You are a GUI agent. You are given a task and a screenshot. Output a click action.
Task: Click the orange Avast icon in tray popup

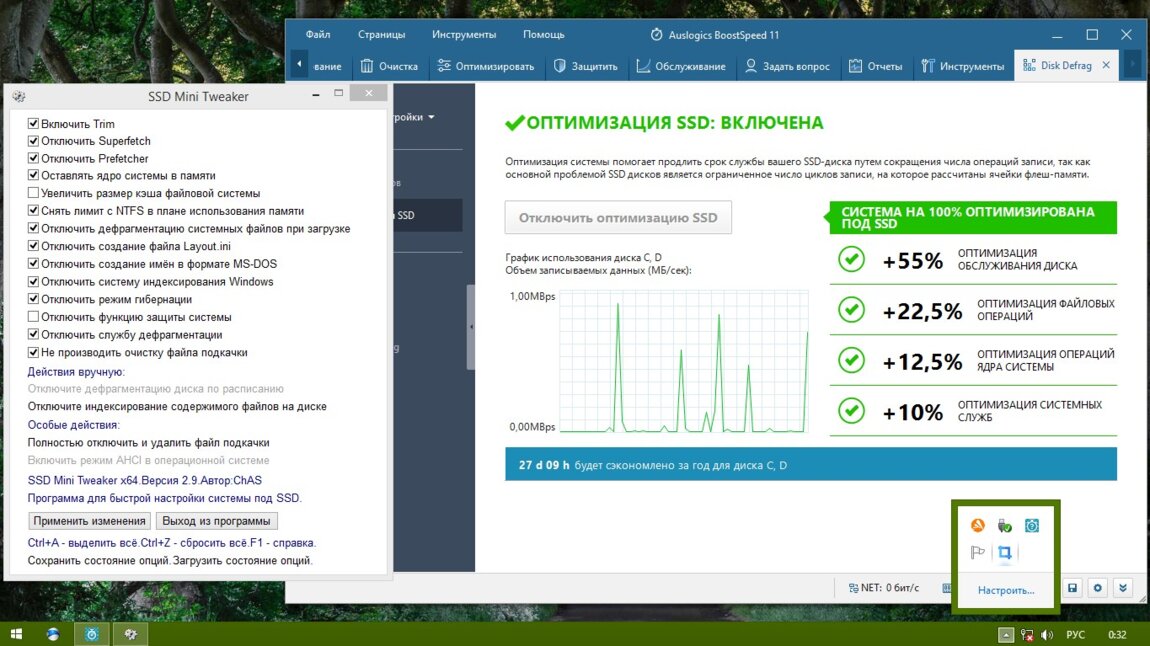tap(978, 526)
